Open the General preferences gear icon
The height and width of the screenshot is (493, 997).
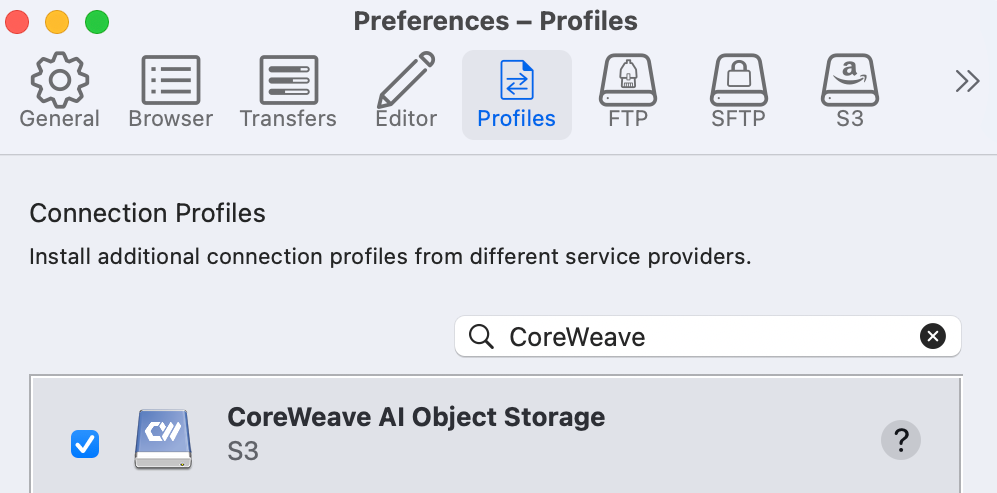point(60,80)
